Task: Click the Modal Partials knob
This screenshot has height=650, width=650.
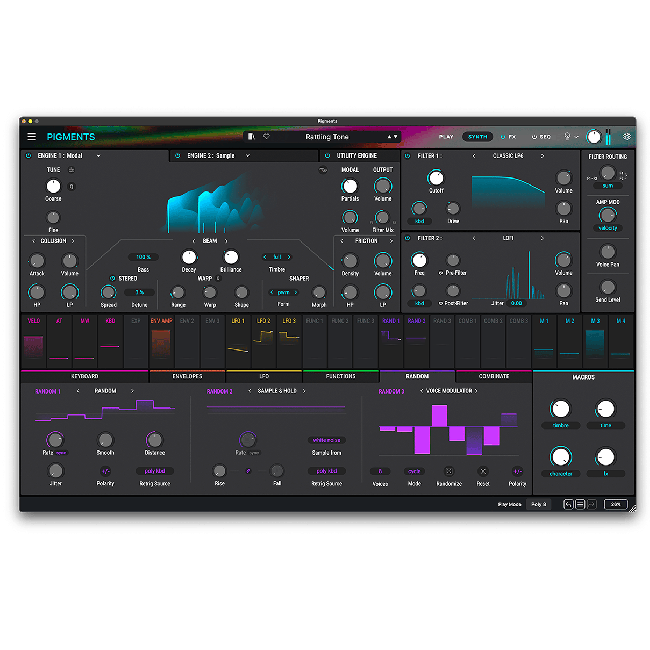Action: point(349,186)
